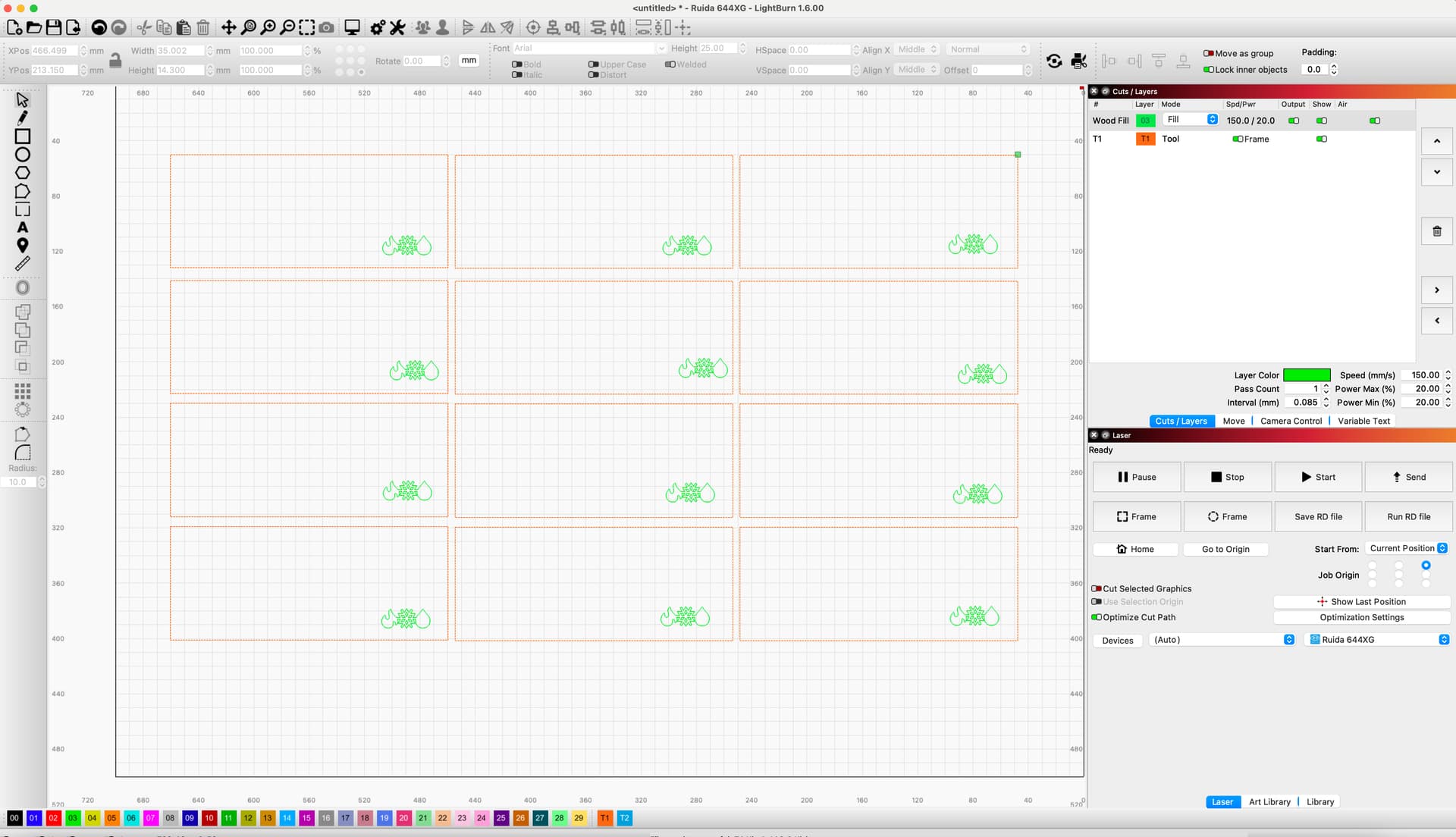Select the Rectangle drawing tool
The width and height of the screenshot is (1456, 837).
pyautogui.click(x=23, y=136)
